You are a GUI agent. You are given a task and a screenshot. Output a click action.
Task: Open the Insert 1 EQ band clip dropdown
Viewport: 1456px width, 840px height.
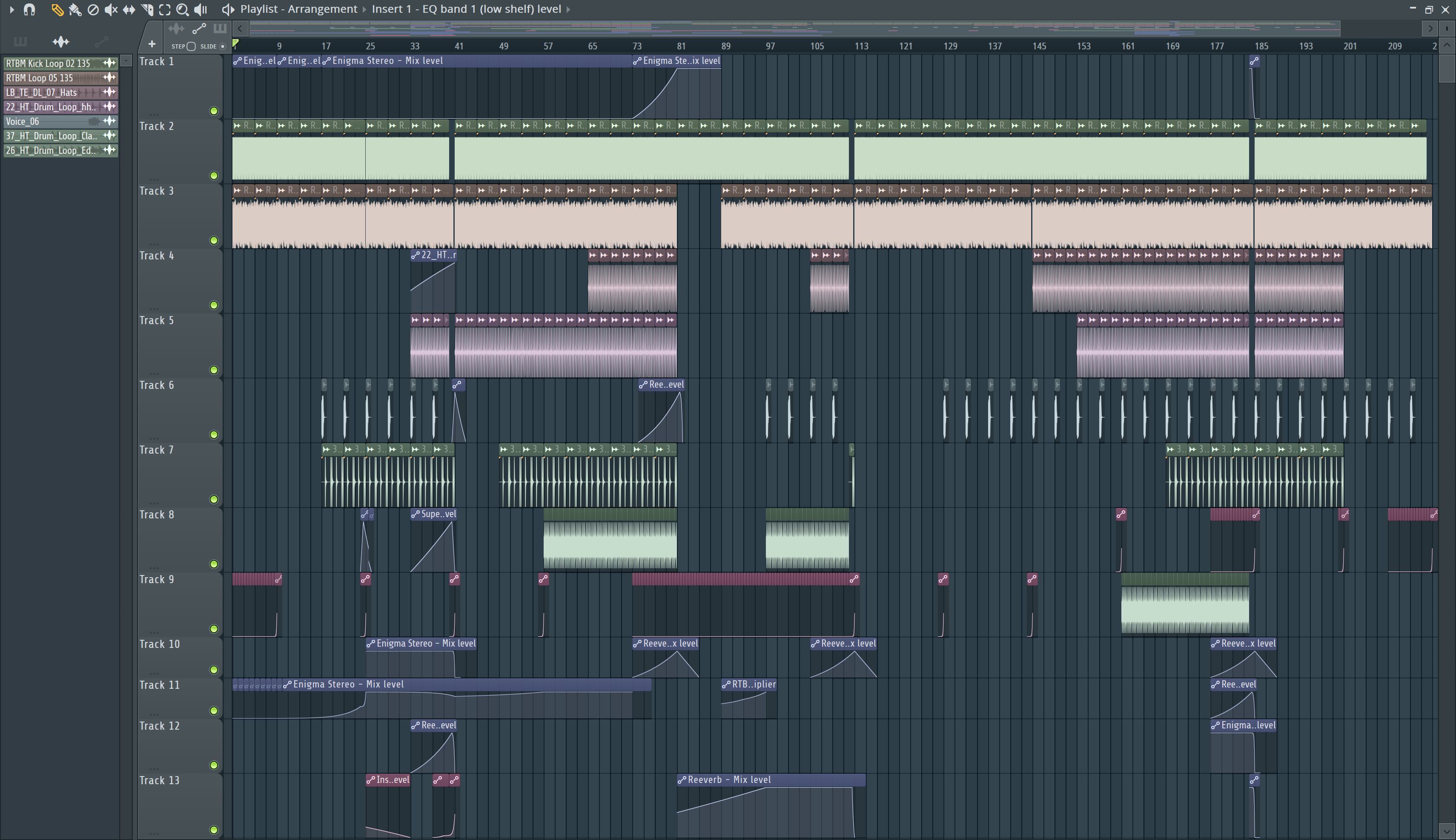466,9
